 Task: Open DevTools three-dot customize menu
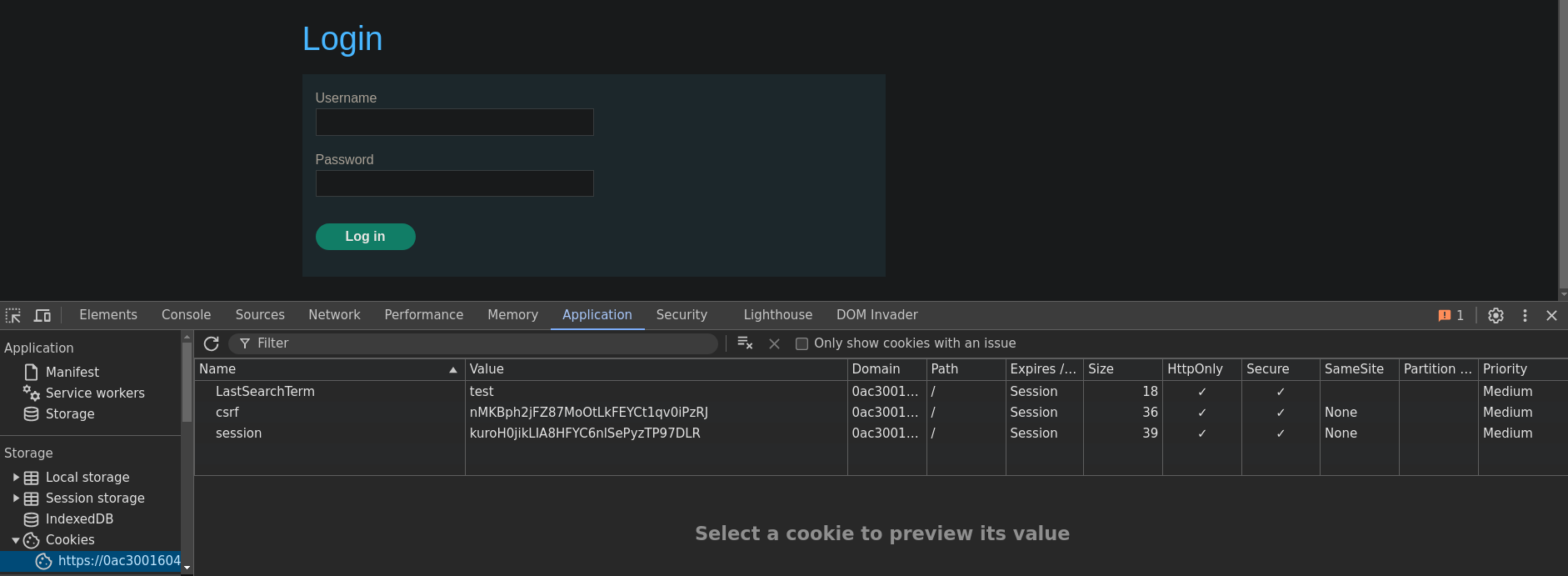pos(1525,315)
